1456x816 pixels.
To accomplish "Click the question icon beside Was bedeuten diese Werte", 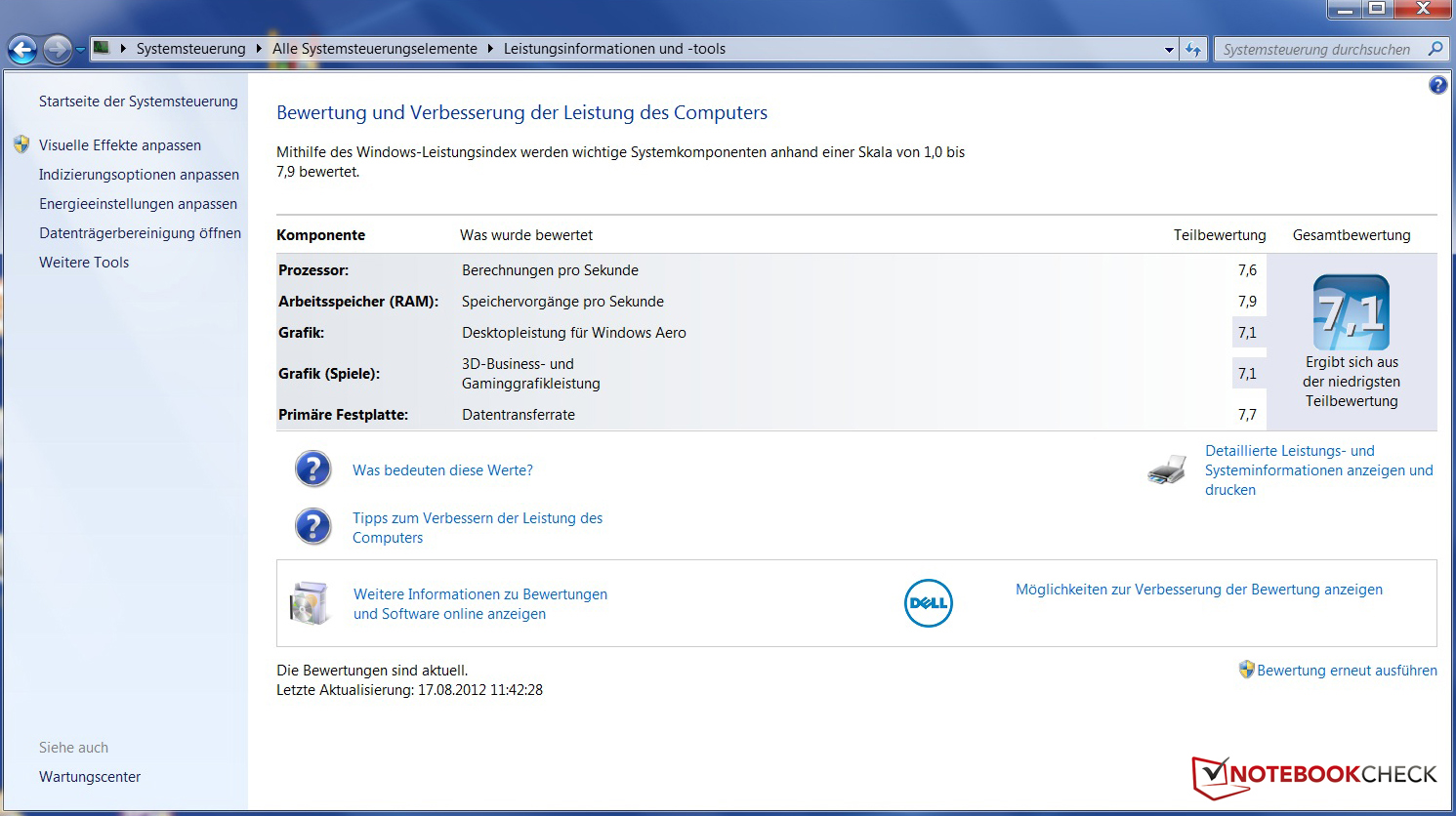I will 313,469.
